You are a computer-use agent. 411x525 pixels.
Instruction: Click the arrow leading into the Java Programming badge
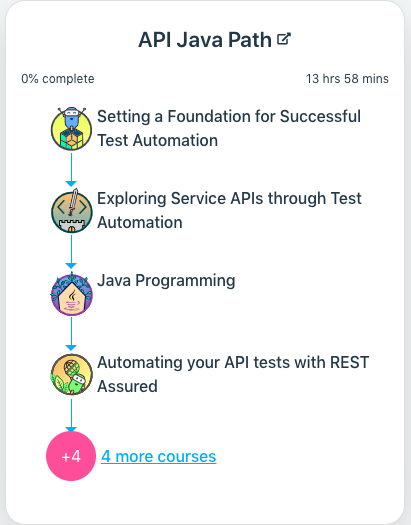tap(71, 252)
